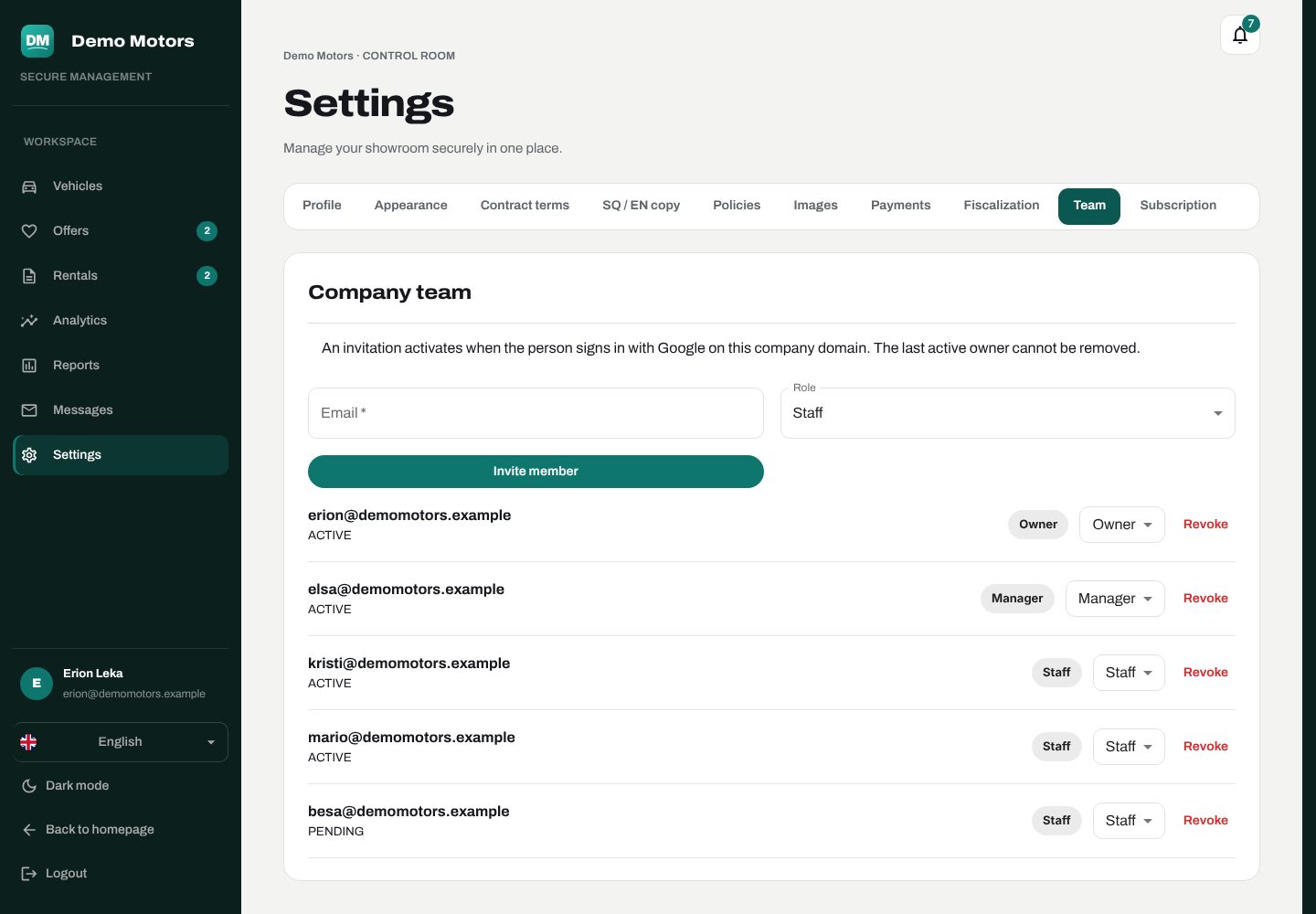Screen dimensions: 1316x914
Task: Click the Rentals badge showing 2
Action: (x=207, y=276)
